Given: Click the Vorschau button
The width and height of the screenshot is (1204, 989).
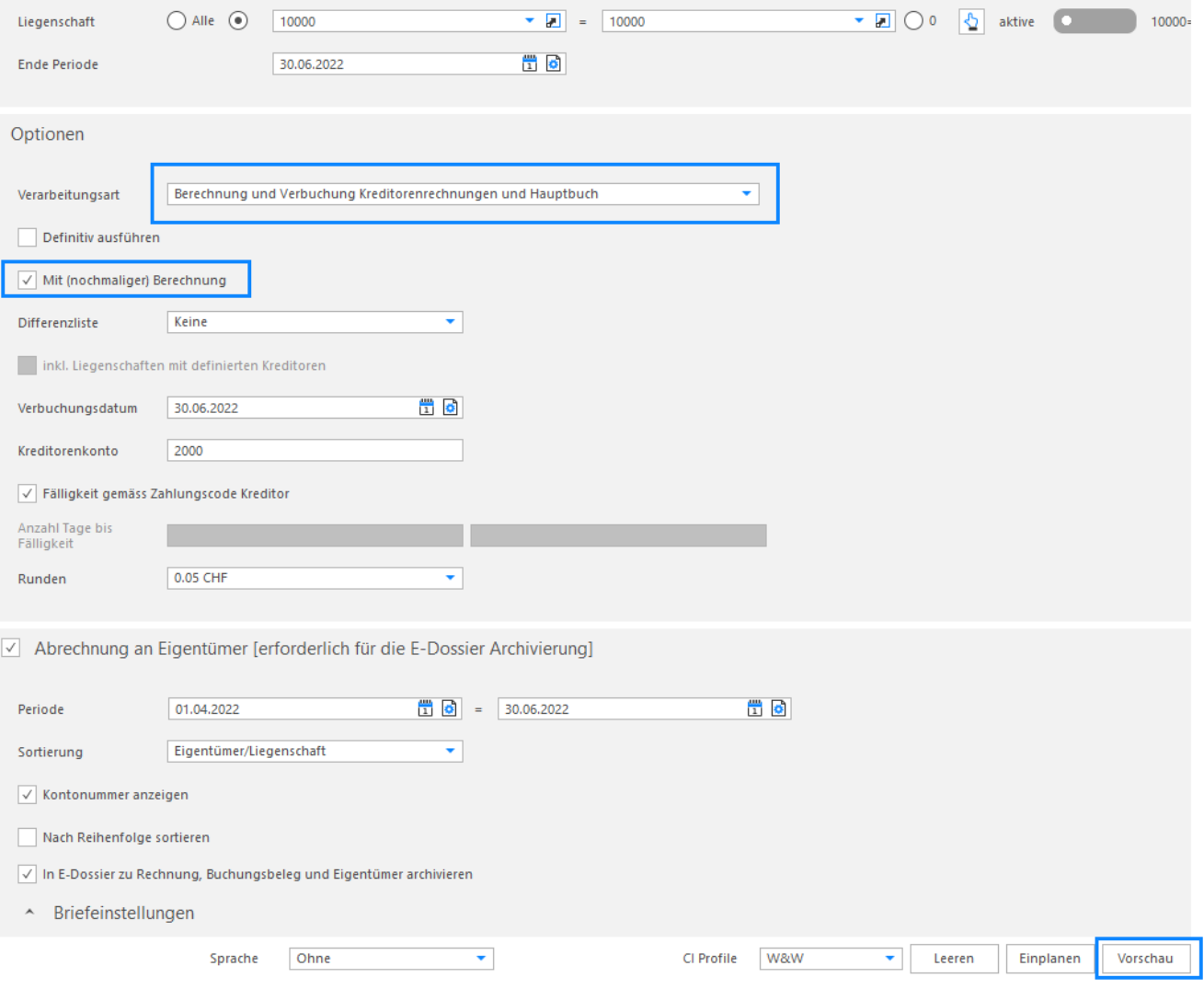Looking at the screenshot, I should [1145, 958].
